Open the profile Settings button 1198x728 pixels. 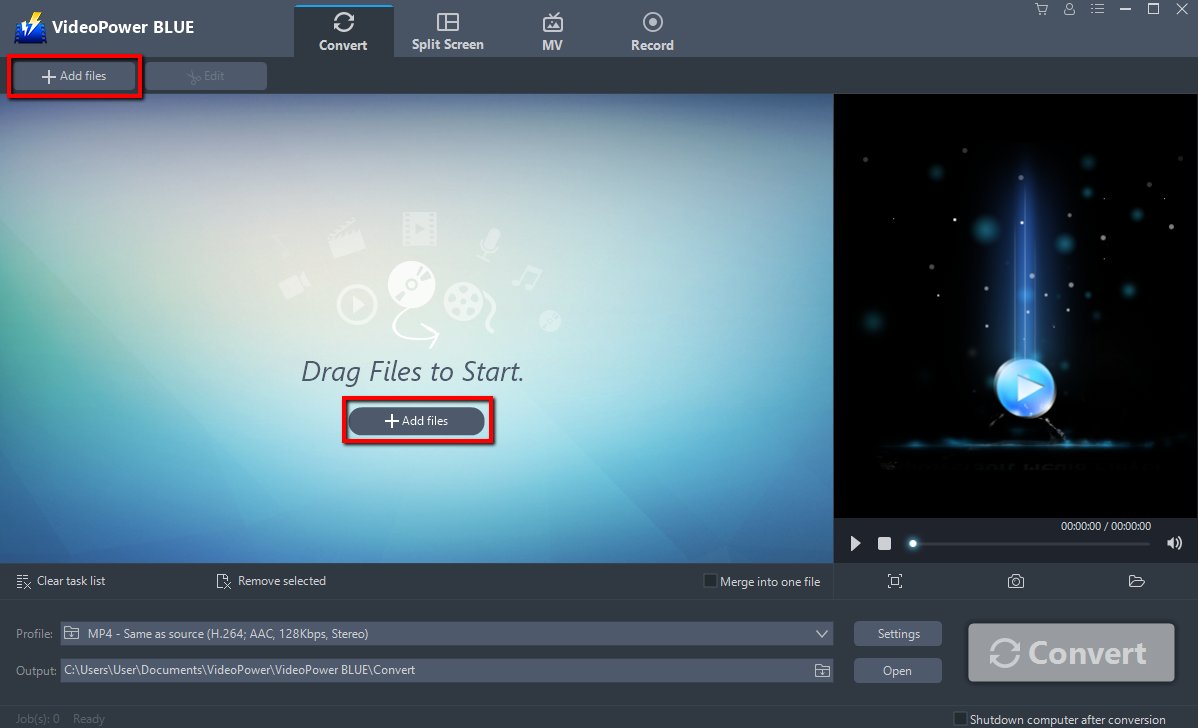[897, 633]
